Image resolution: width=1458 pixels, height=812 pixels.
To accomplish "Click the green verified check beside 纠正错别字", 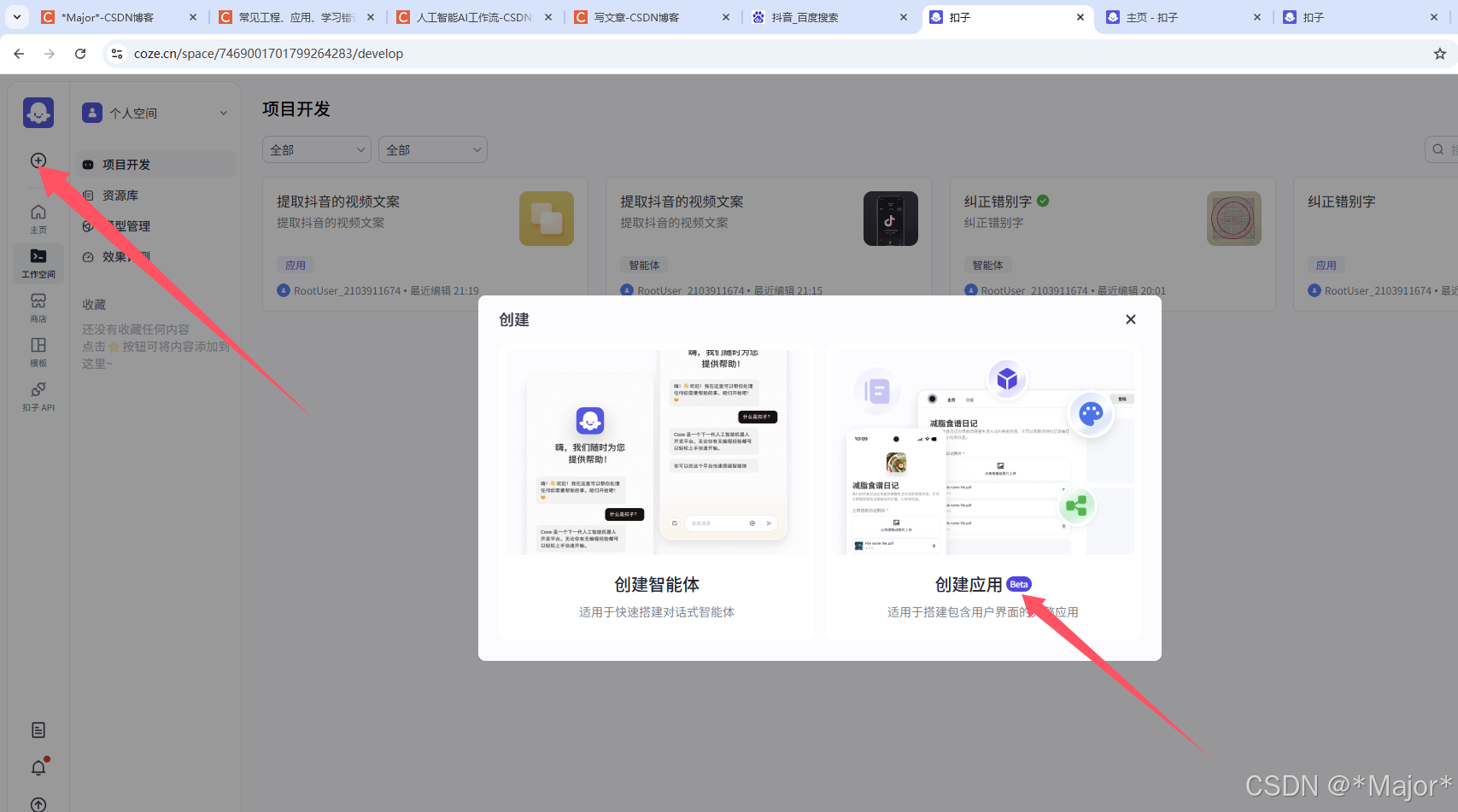I will click(1043, 201).
